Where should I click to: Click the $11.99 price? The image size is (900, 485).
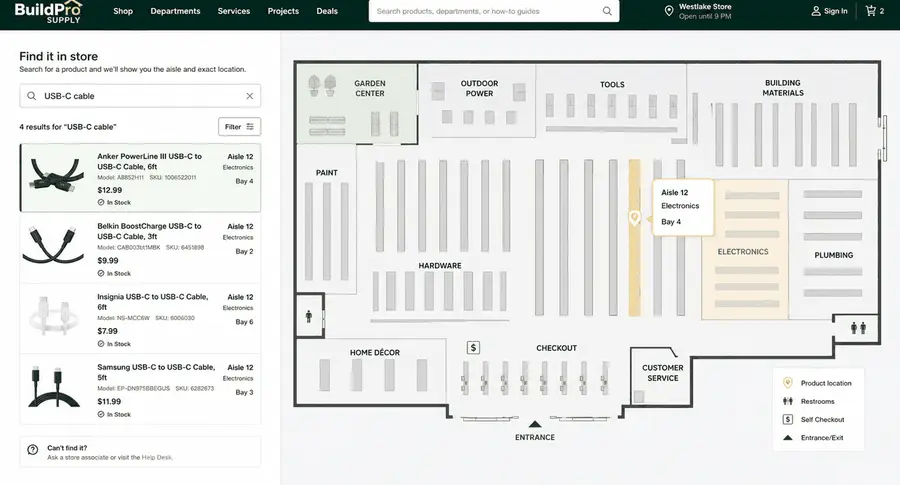(109, 402)
